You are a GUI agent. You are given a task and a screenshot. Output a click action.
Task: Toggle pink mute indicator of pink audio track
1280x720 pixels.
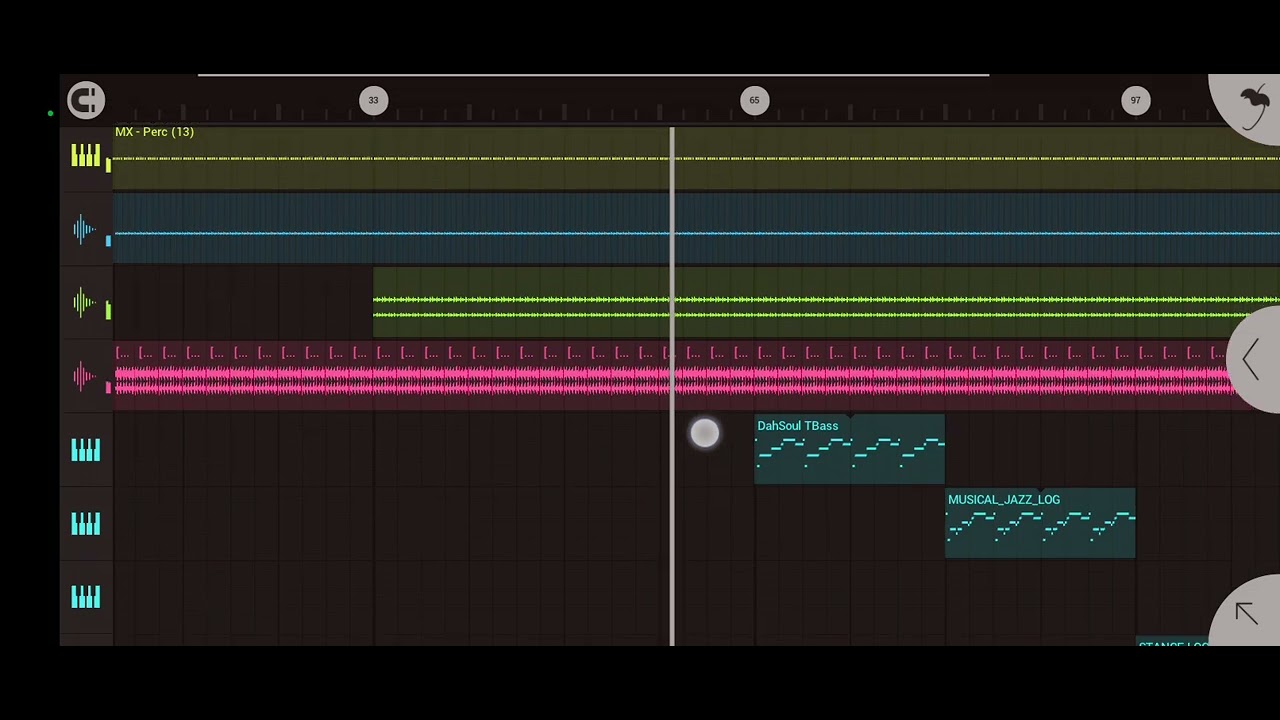(108, 386)
